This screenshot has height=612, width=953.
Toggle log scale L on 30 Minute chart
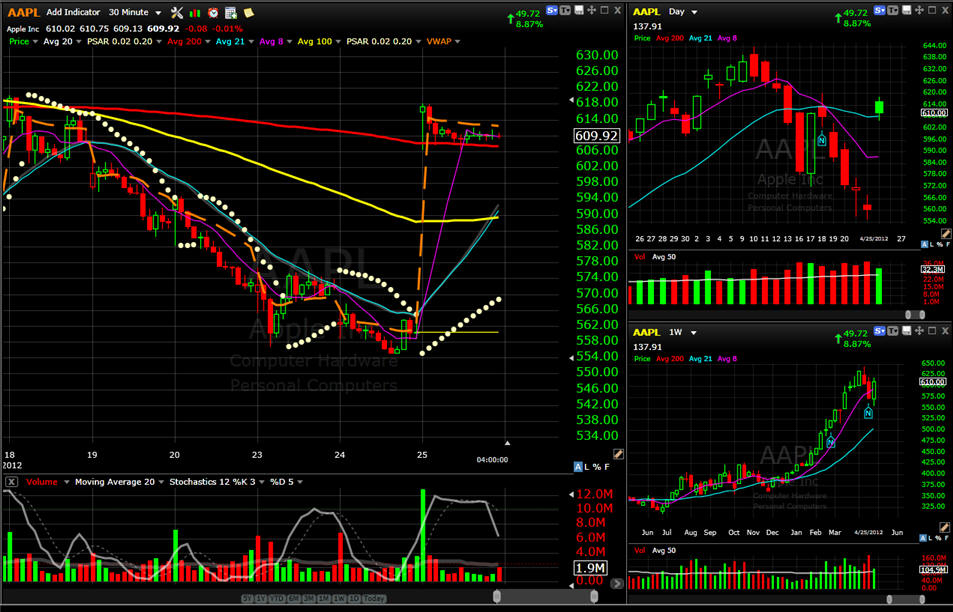pyautogui.click(x=587, y=467)
